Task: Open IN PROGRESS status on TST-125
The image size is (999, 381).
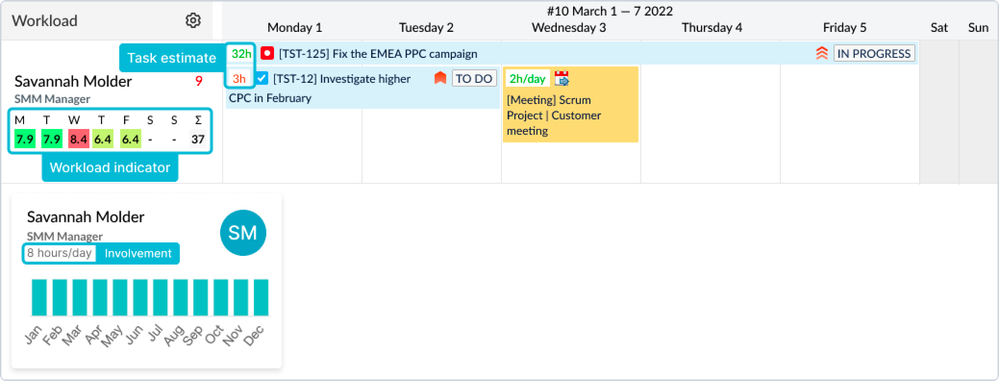Action: 874,54
